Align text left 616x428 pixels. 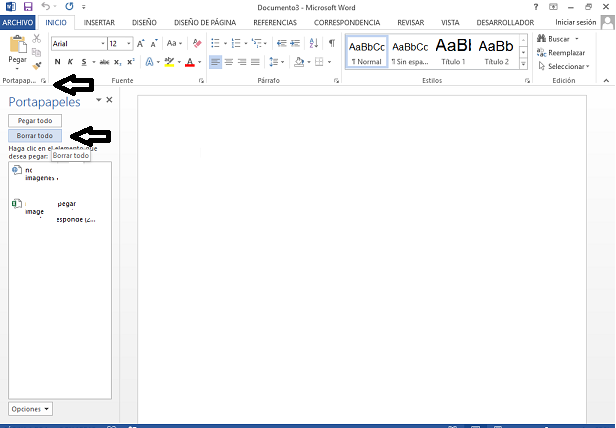215,62
